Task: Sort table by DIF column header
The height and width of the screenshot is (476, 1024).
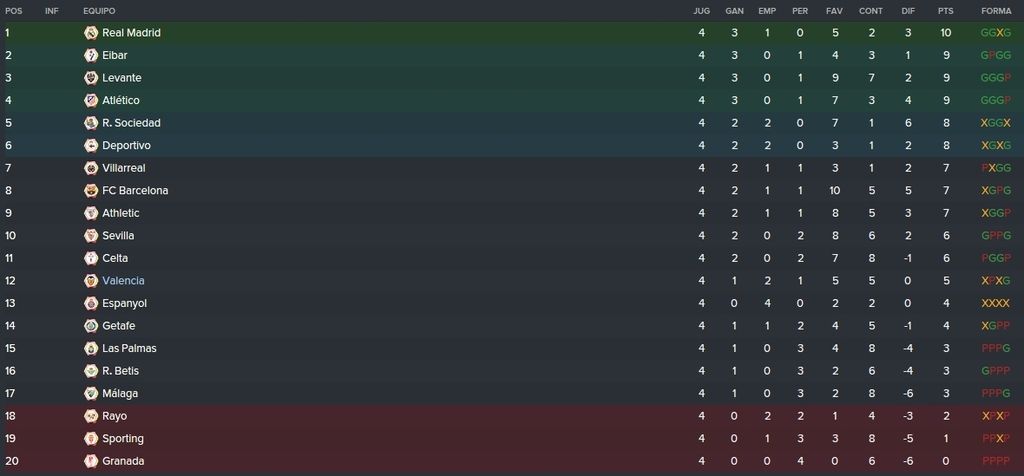Action: [x=908, y=11]
